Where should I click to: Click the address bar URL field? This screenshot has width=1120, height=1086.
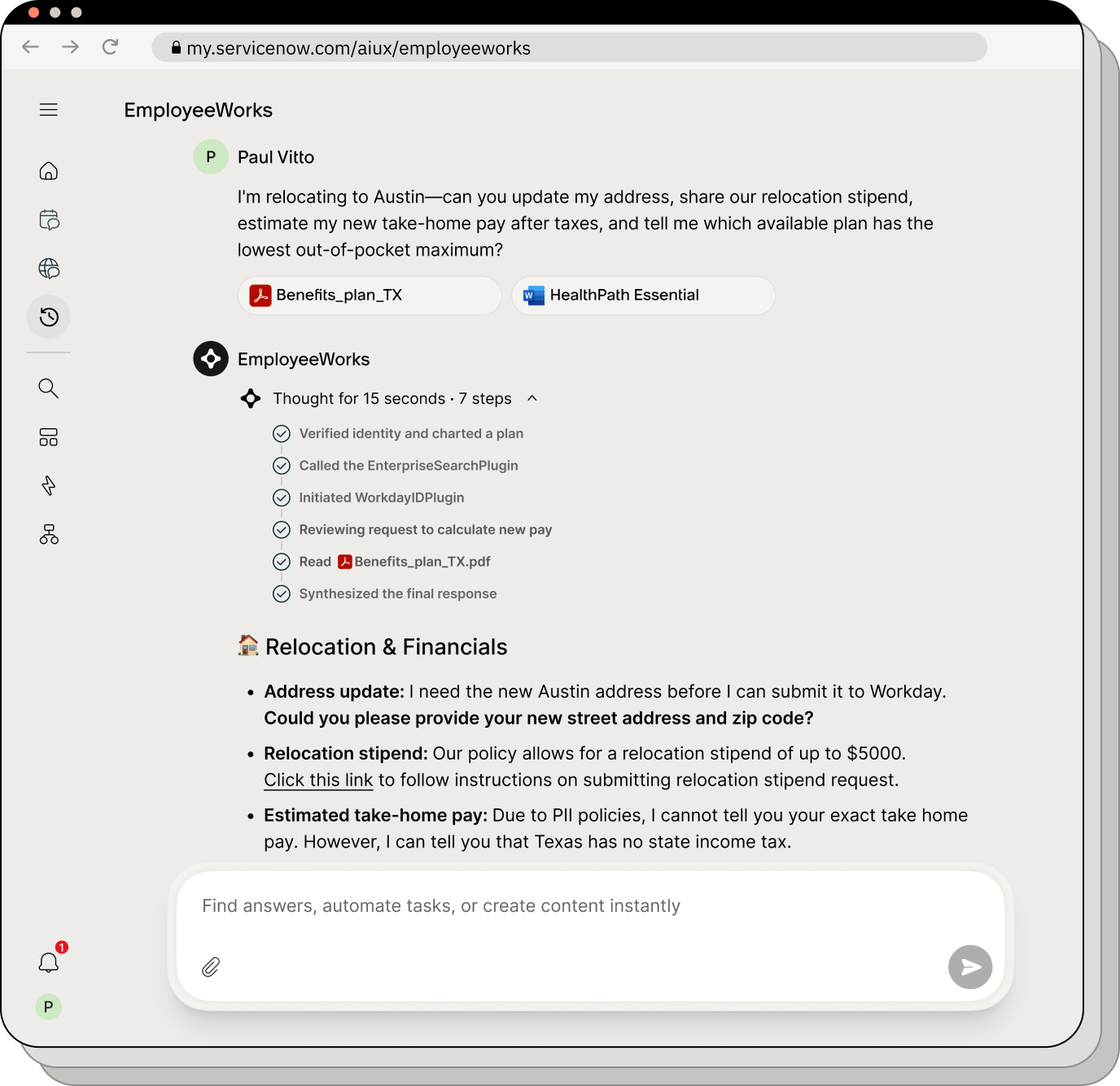[569, 48]
